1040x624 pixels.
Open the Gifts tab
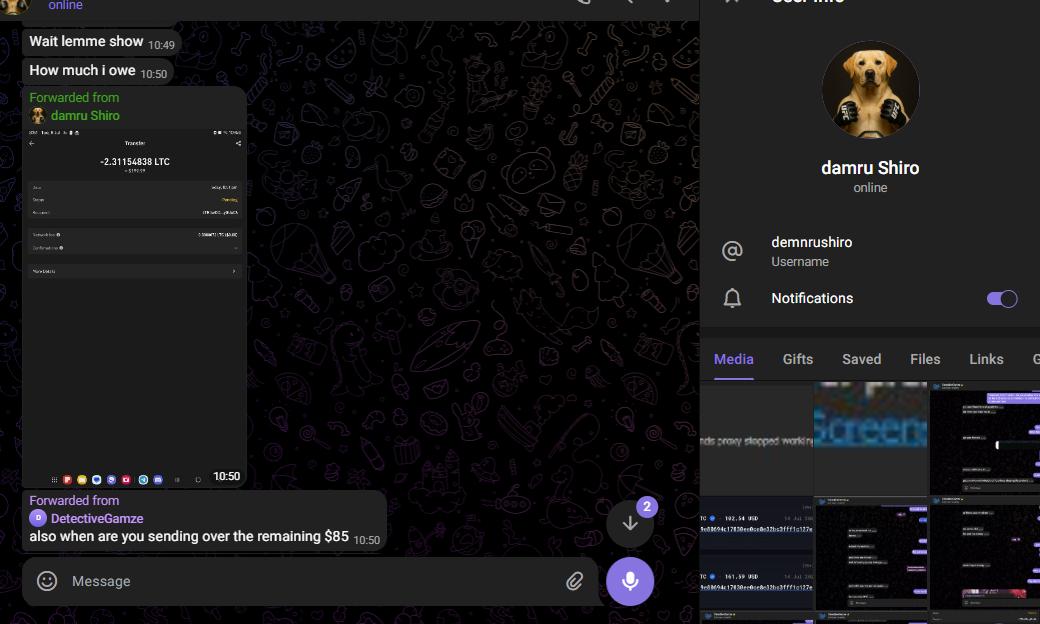[x=797, y=359]
